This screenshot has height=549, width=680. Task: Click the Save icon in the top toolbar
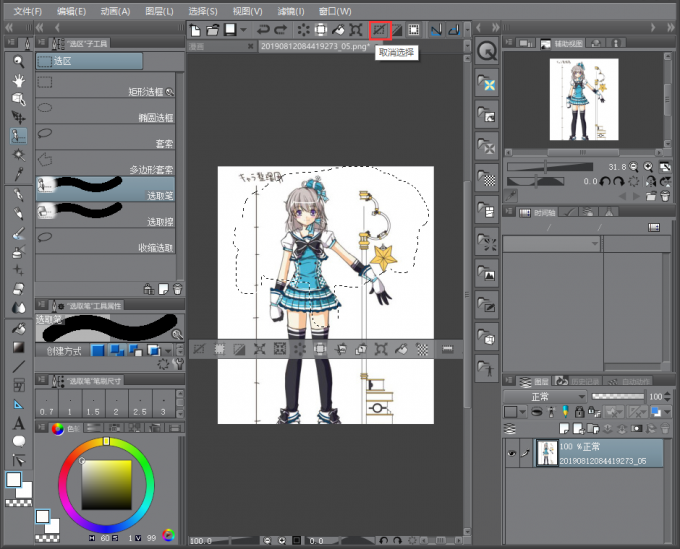tap(230, 30)
